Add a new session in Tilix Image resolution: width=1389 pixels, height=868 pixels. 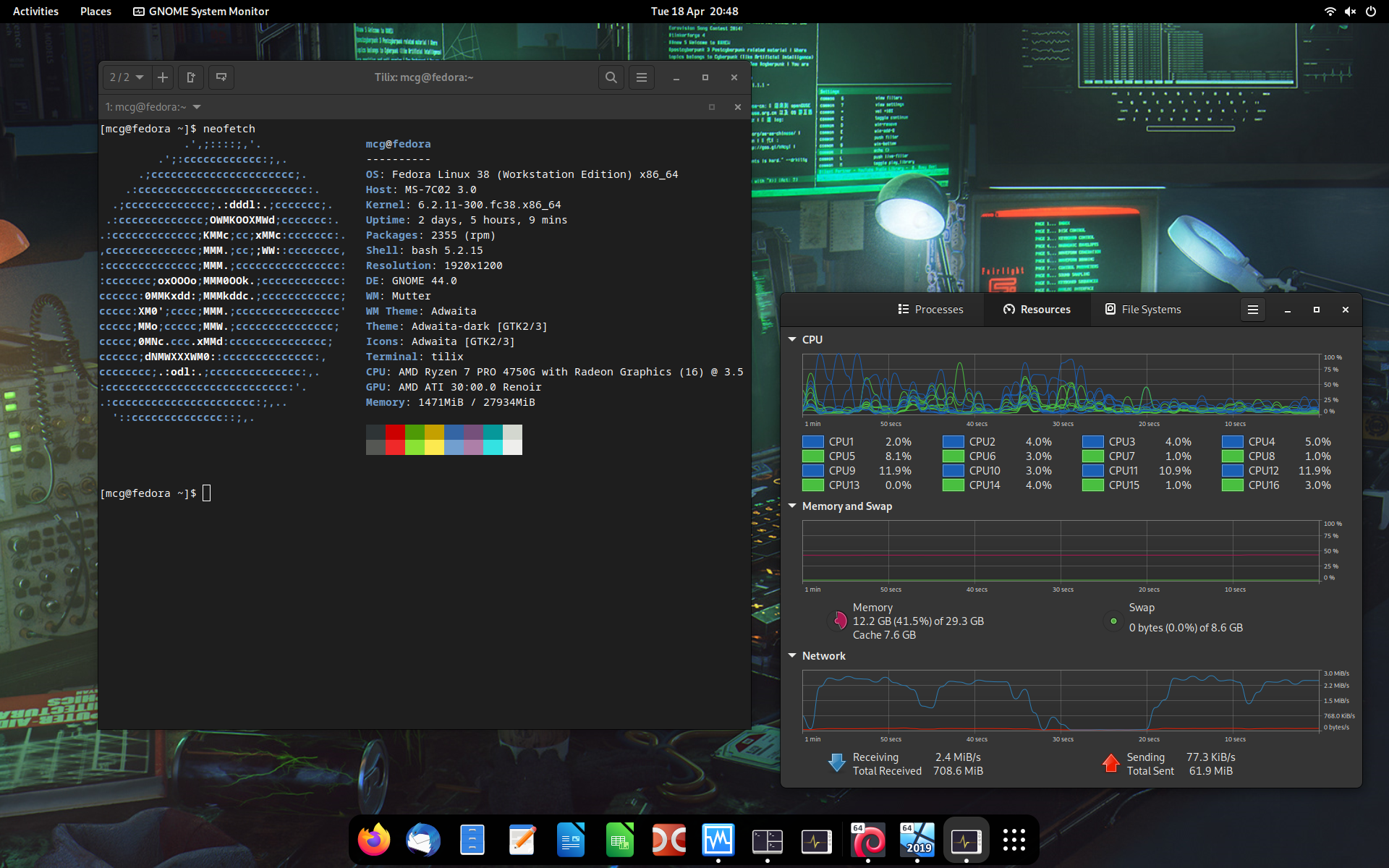[x=163, y=77]
